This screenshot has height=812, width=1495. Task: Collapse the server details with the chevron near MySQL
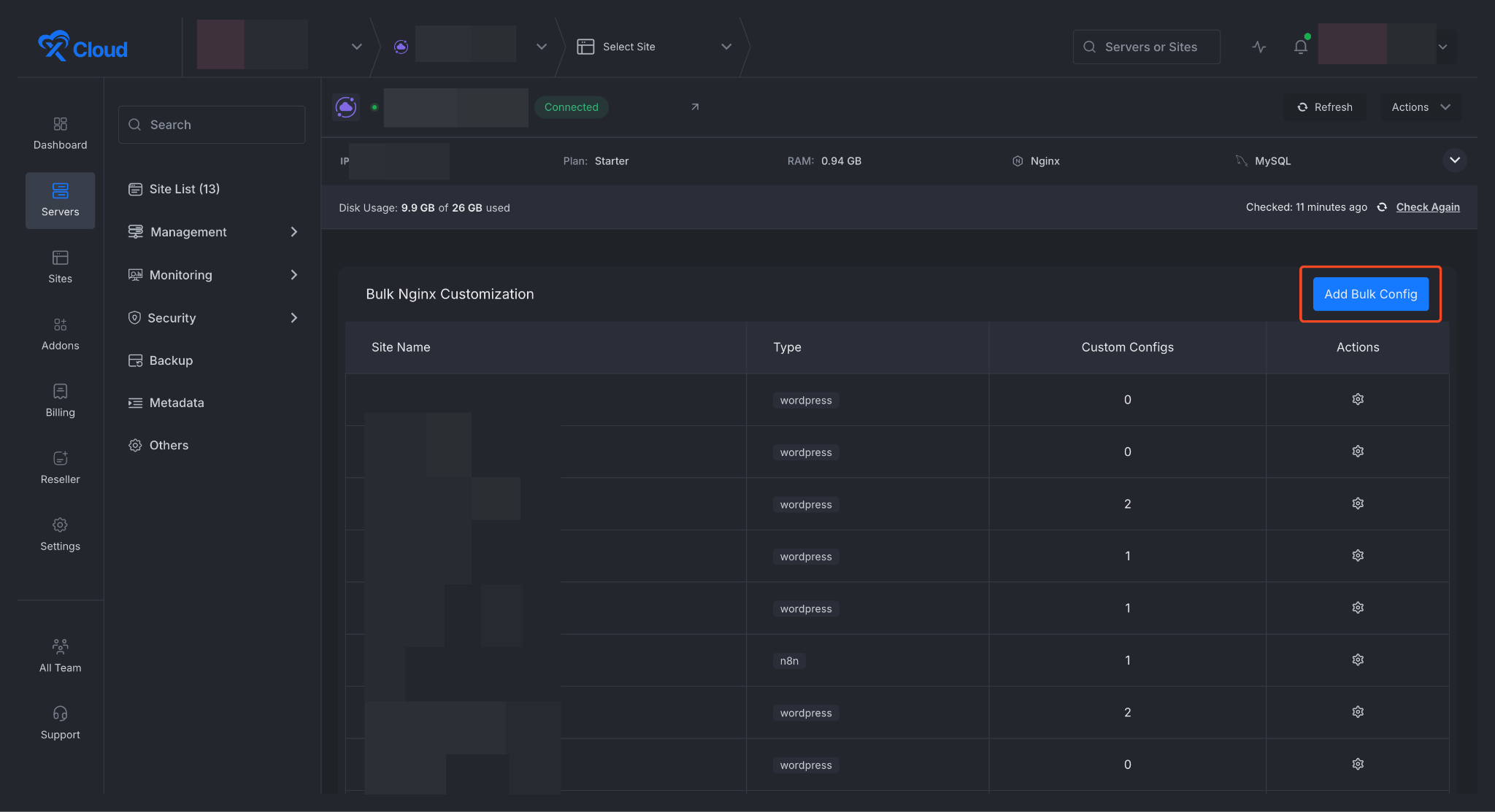click(1454, 160)
